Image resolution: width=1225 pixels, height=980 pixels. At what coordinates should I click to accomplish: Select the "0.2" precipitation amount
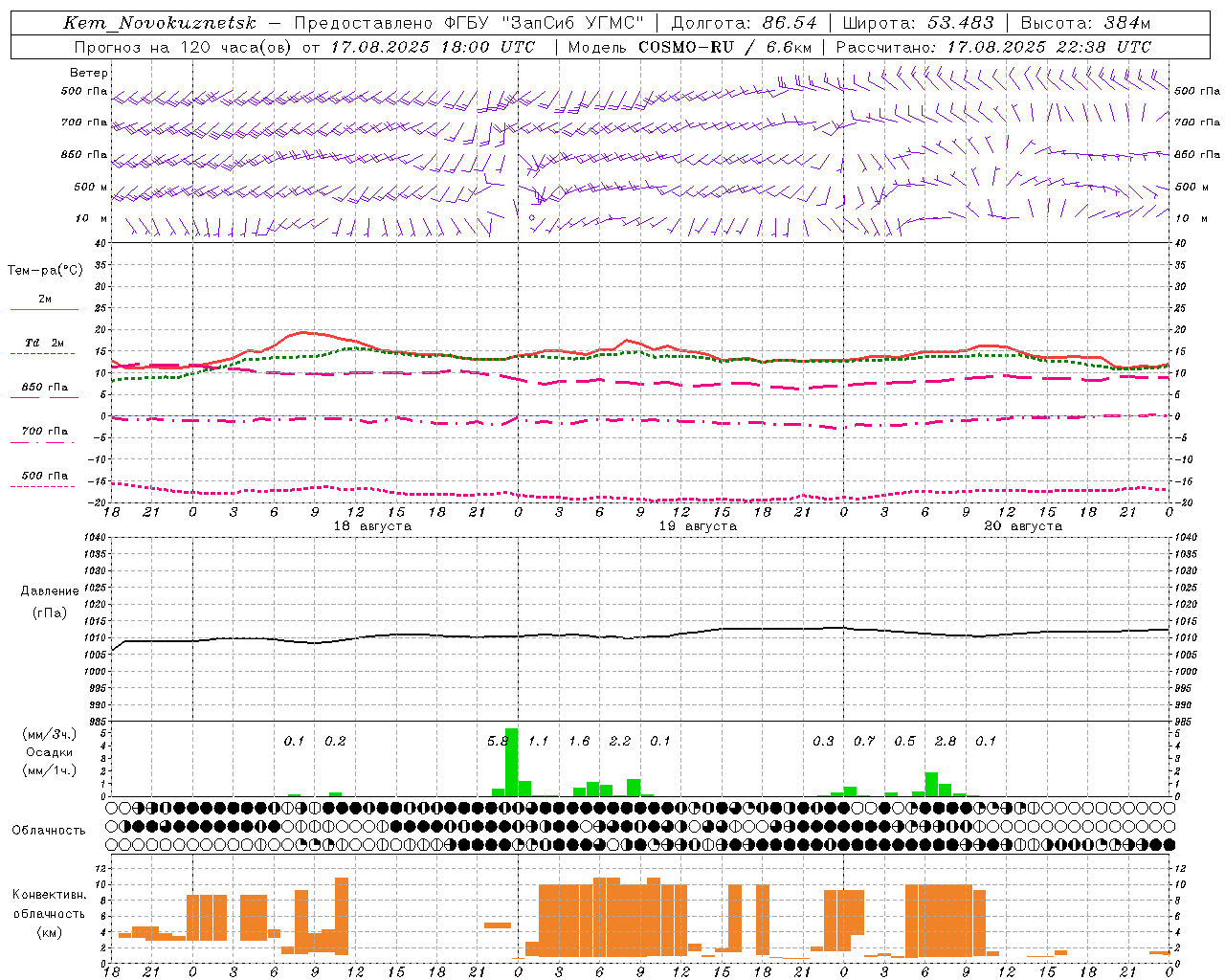[335, 742]
